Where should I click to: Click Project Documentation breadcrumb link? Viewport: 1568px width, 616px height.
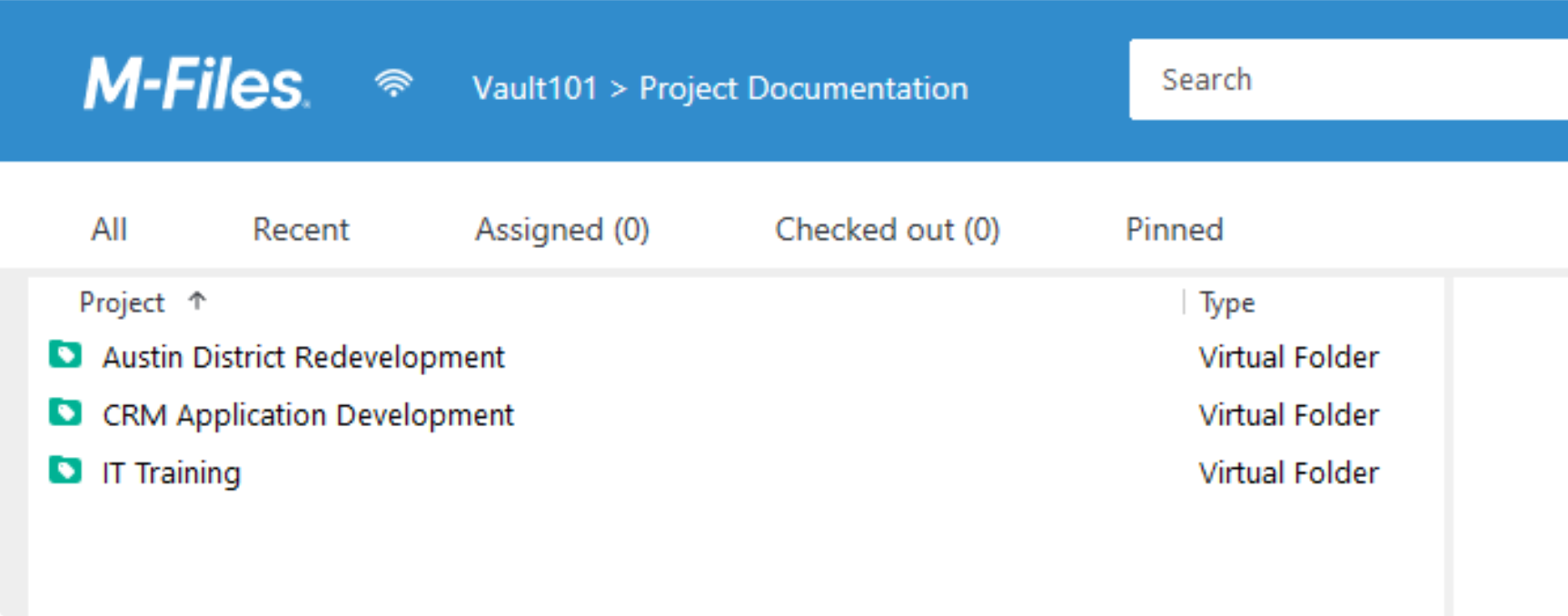803,88
